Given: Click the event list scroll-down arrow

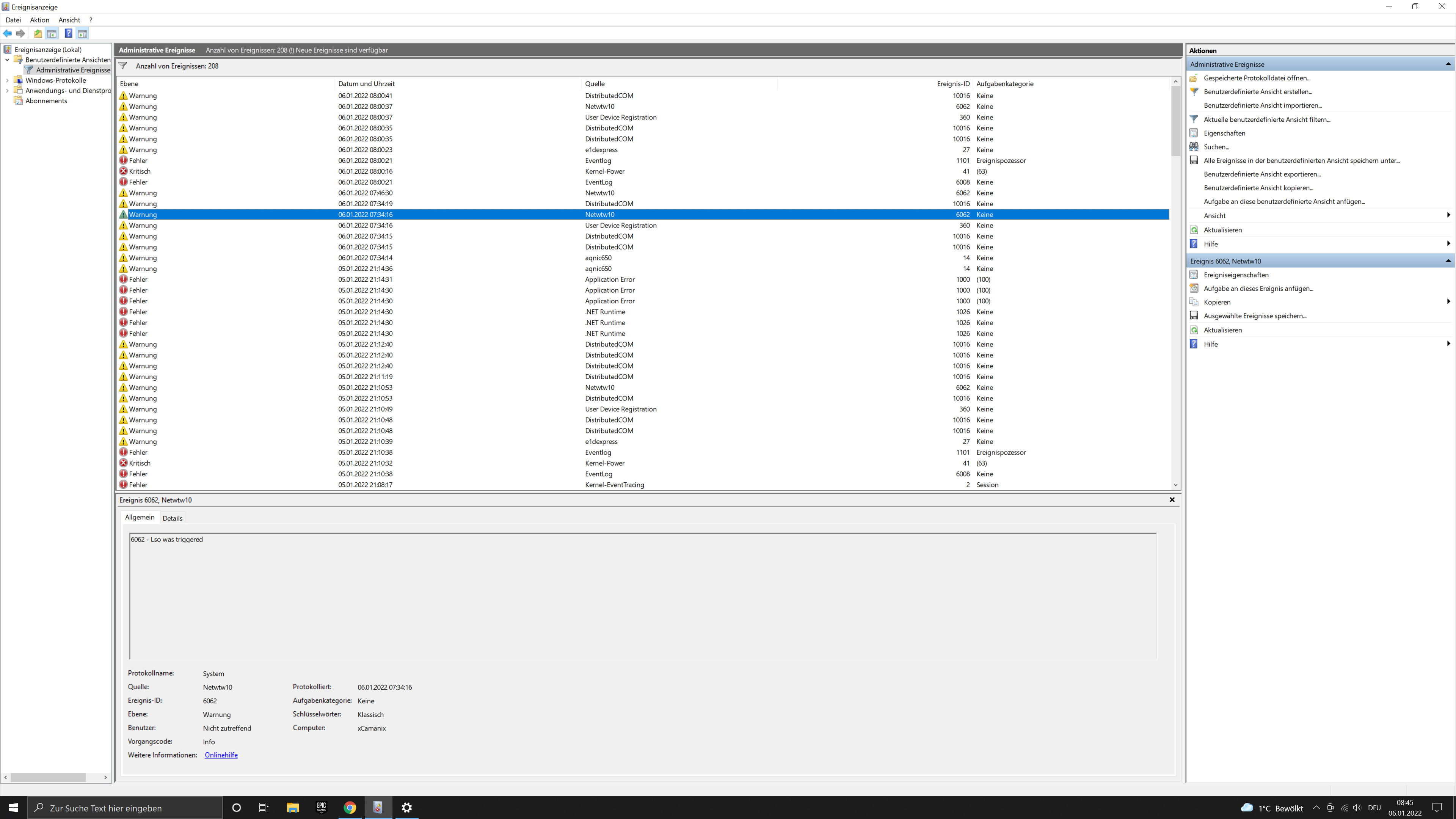Looking at the screenshot, I should click(1175, 485).
